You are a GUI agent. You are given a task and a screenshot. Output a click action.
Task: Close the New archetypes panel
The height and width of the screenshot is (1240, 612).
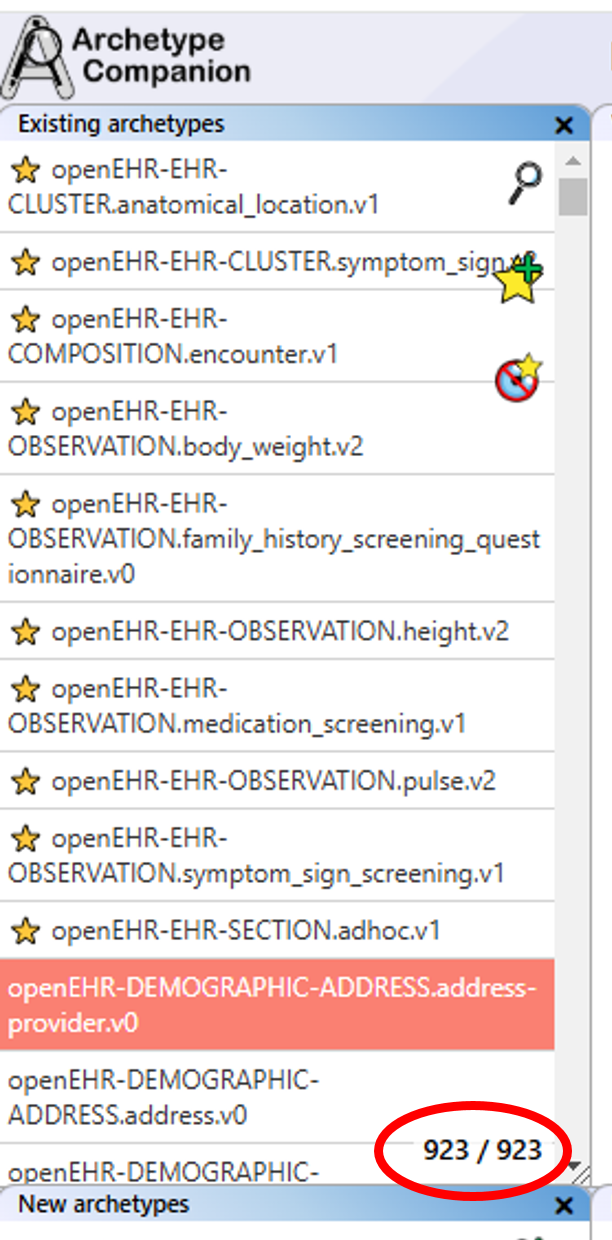click(x=564, y=1205)
